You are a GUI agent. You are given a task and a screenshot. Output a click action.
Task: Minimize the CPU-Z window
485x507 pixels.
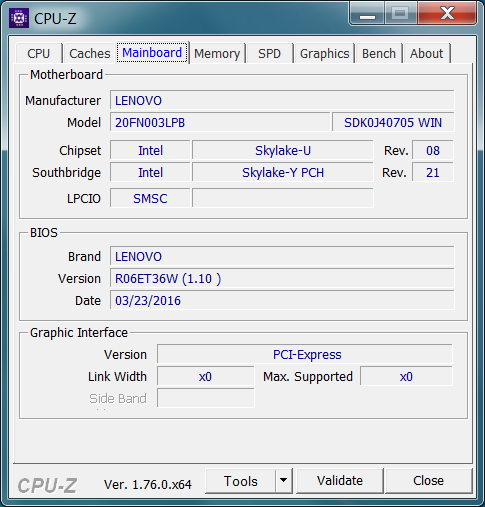[x=367, y=13]
